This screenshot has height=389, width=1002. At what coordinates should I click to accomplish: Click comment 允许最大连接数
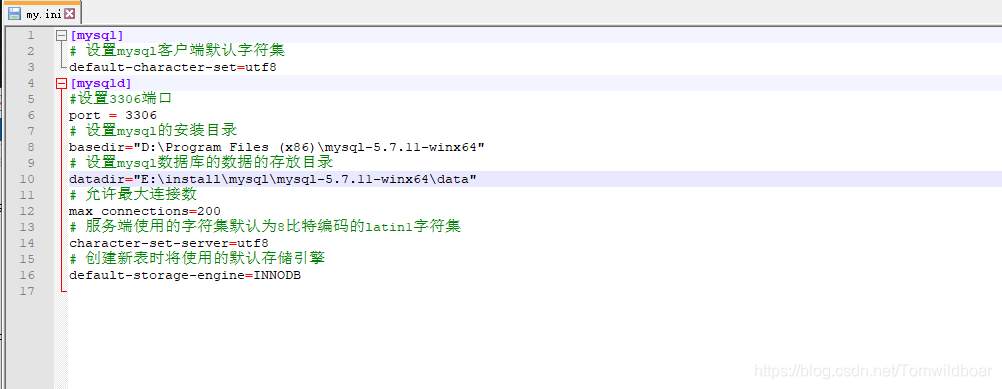coord(133,195)
